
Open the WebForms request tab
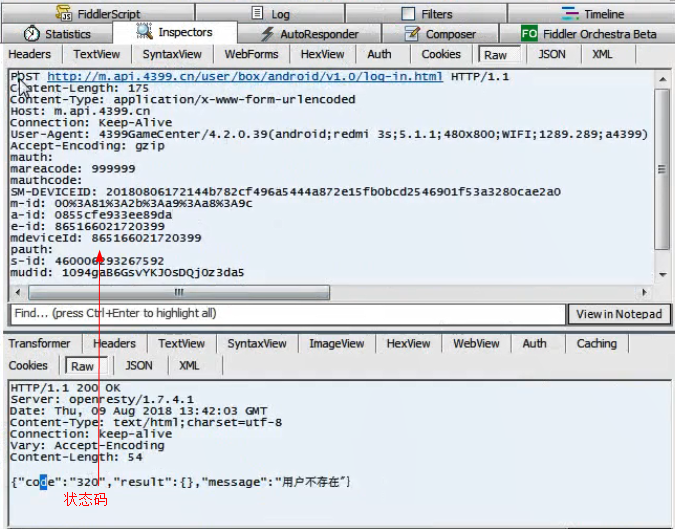coord(251,54)
